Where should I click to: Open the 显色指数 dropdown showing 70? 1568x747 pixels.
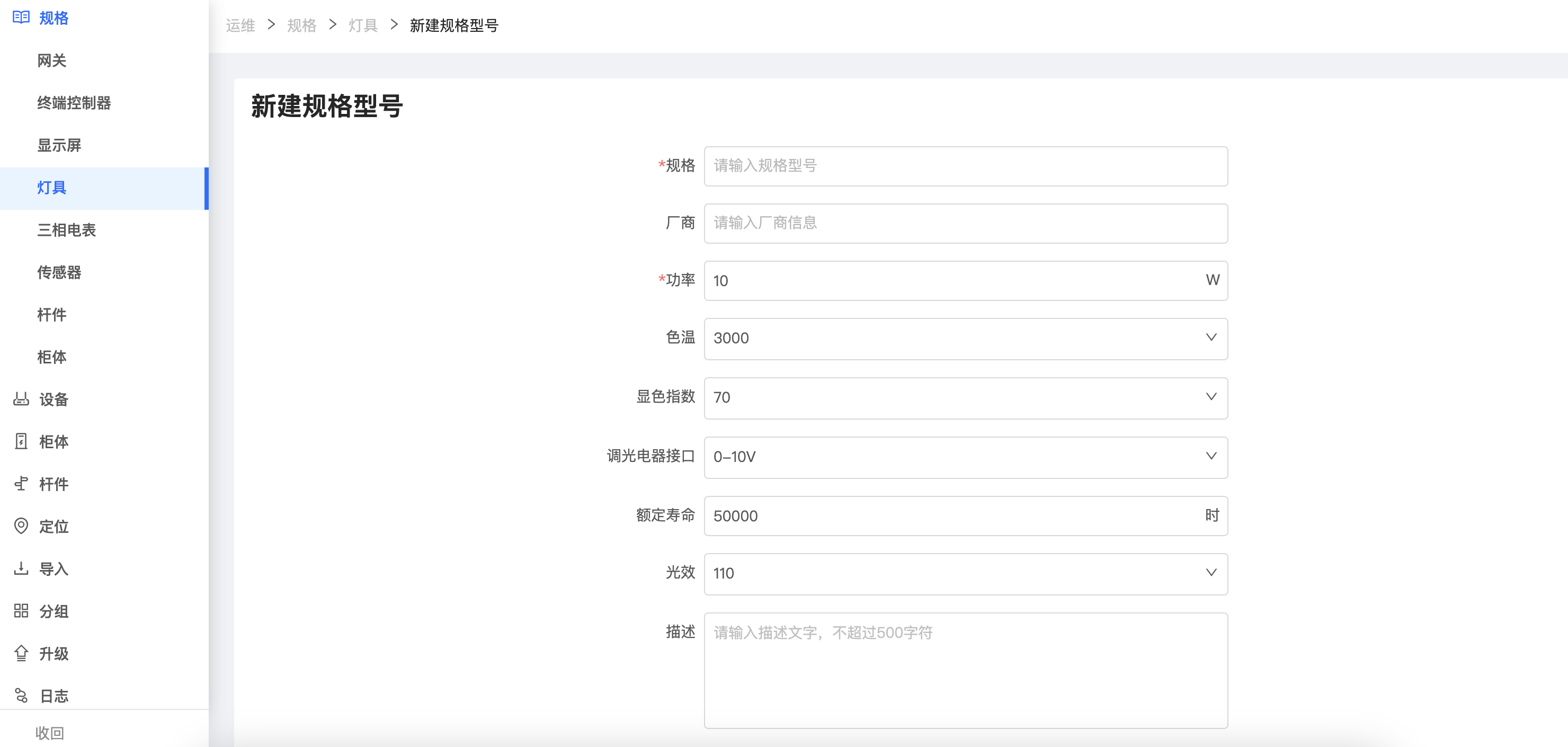click(965, 397)
